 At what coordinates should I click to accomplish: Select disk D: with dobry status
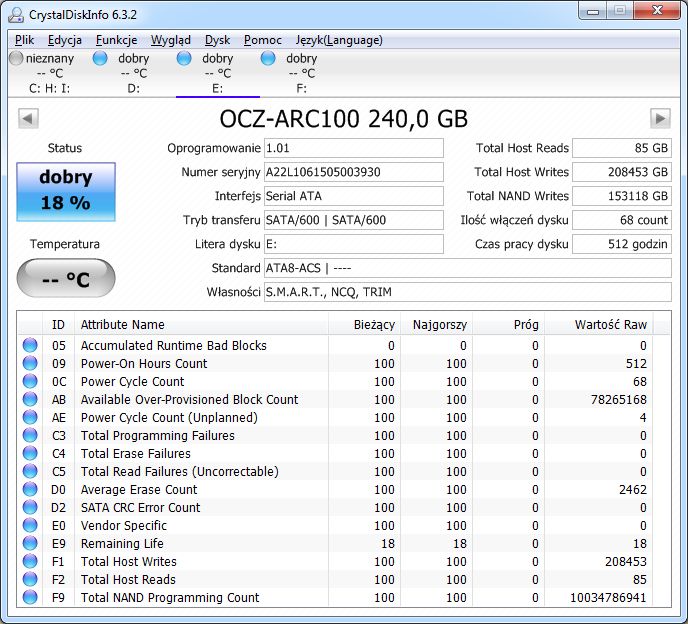coord(133,73)
